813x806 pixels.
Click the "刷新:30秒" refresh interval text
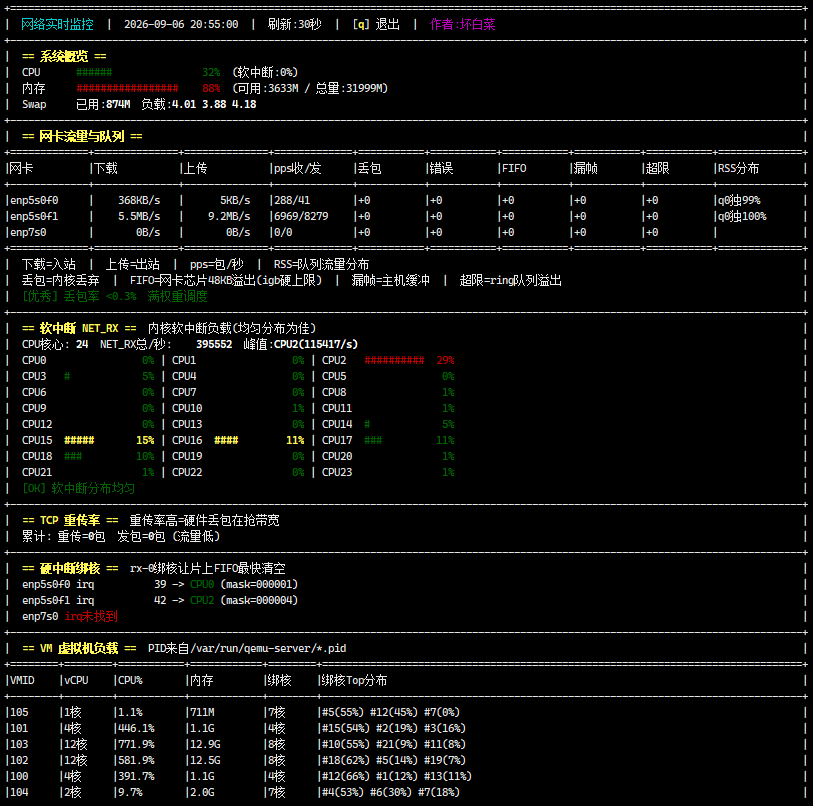pos(295,24)
